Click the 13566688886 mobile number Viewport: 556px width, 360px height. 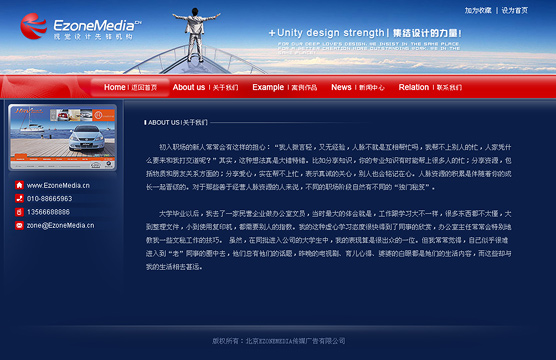pyautogui.click(x=49, y=212)
